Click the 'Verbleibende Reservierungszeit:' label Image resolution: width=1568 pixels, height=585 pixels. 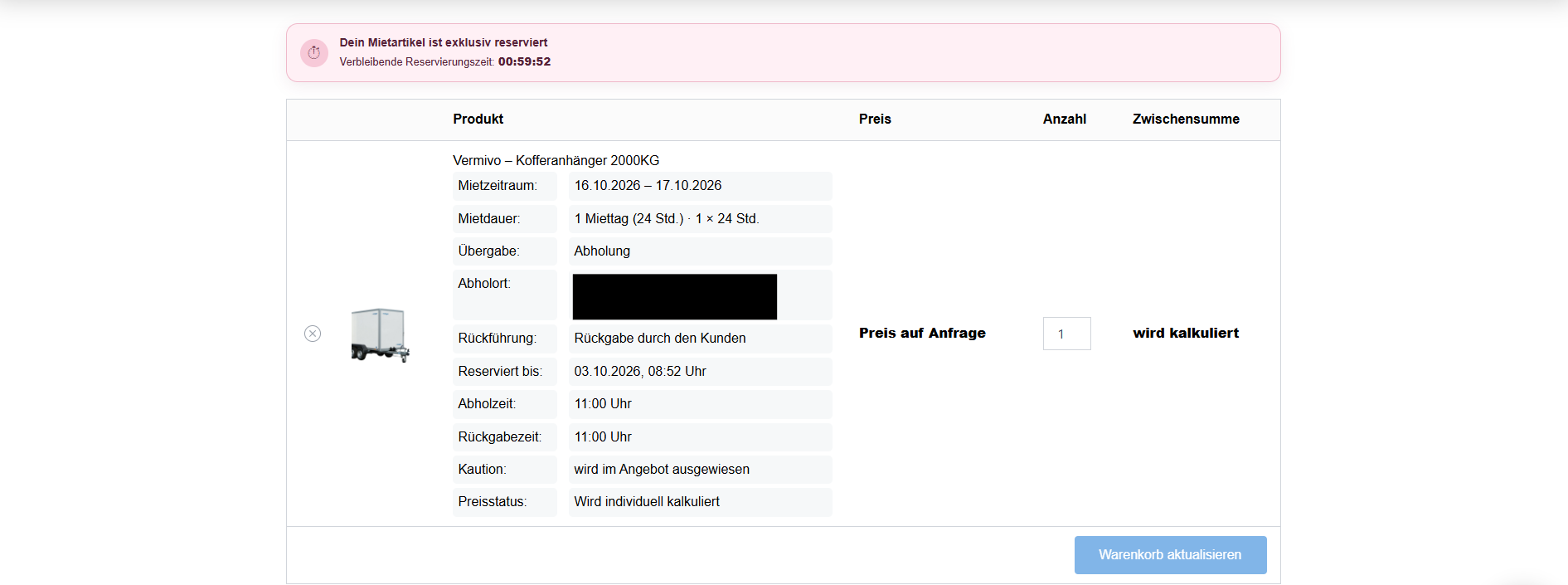(x=417, y=62)
